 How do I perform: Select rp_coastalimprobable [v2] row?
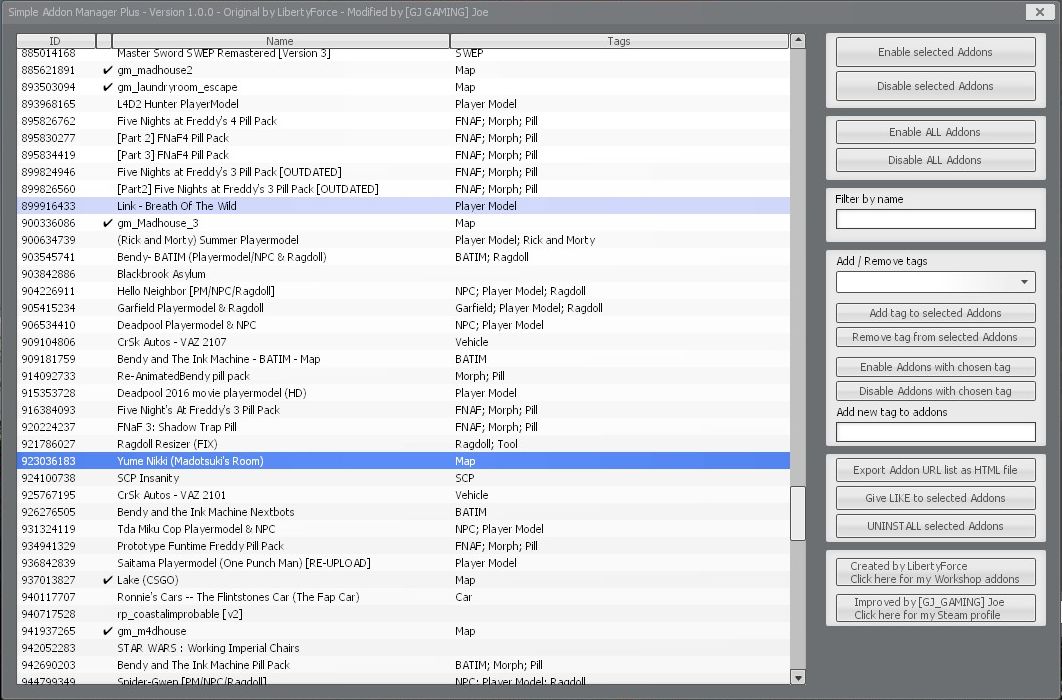[403, 614]
